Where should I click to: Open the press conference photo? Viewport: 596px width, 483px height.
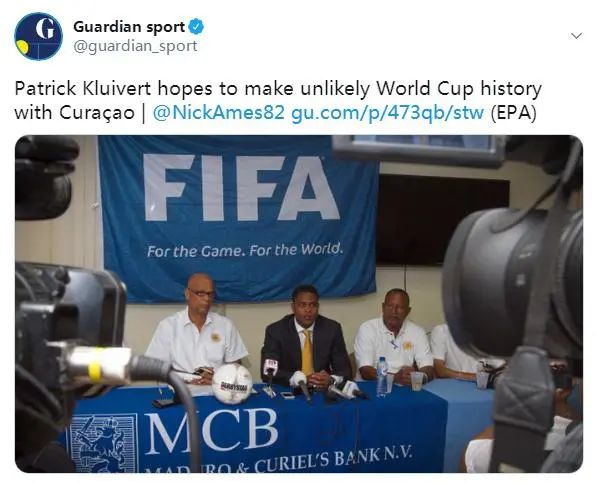[299, 304]
